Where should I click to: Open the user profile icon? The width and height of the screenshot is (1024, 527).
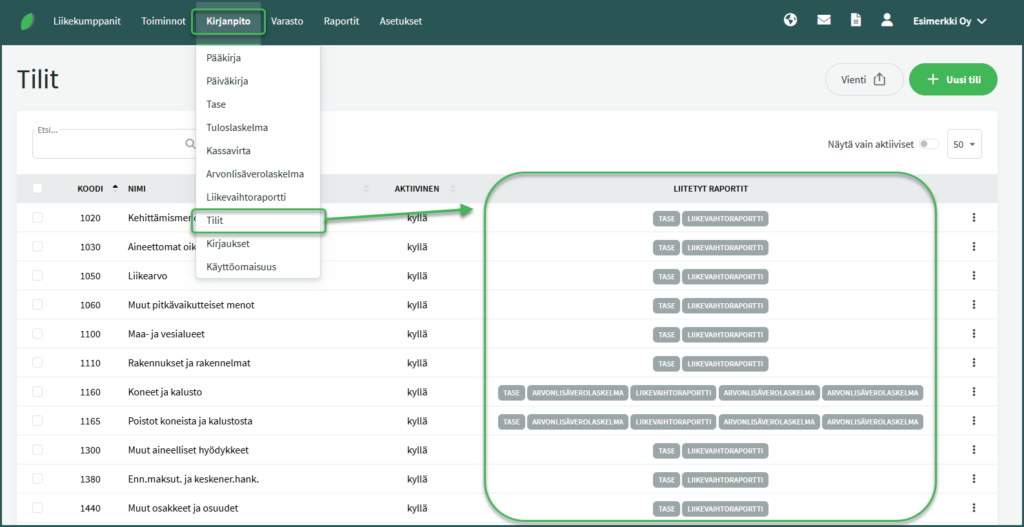(x=886, y=20)
